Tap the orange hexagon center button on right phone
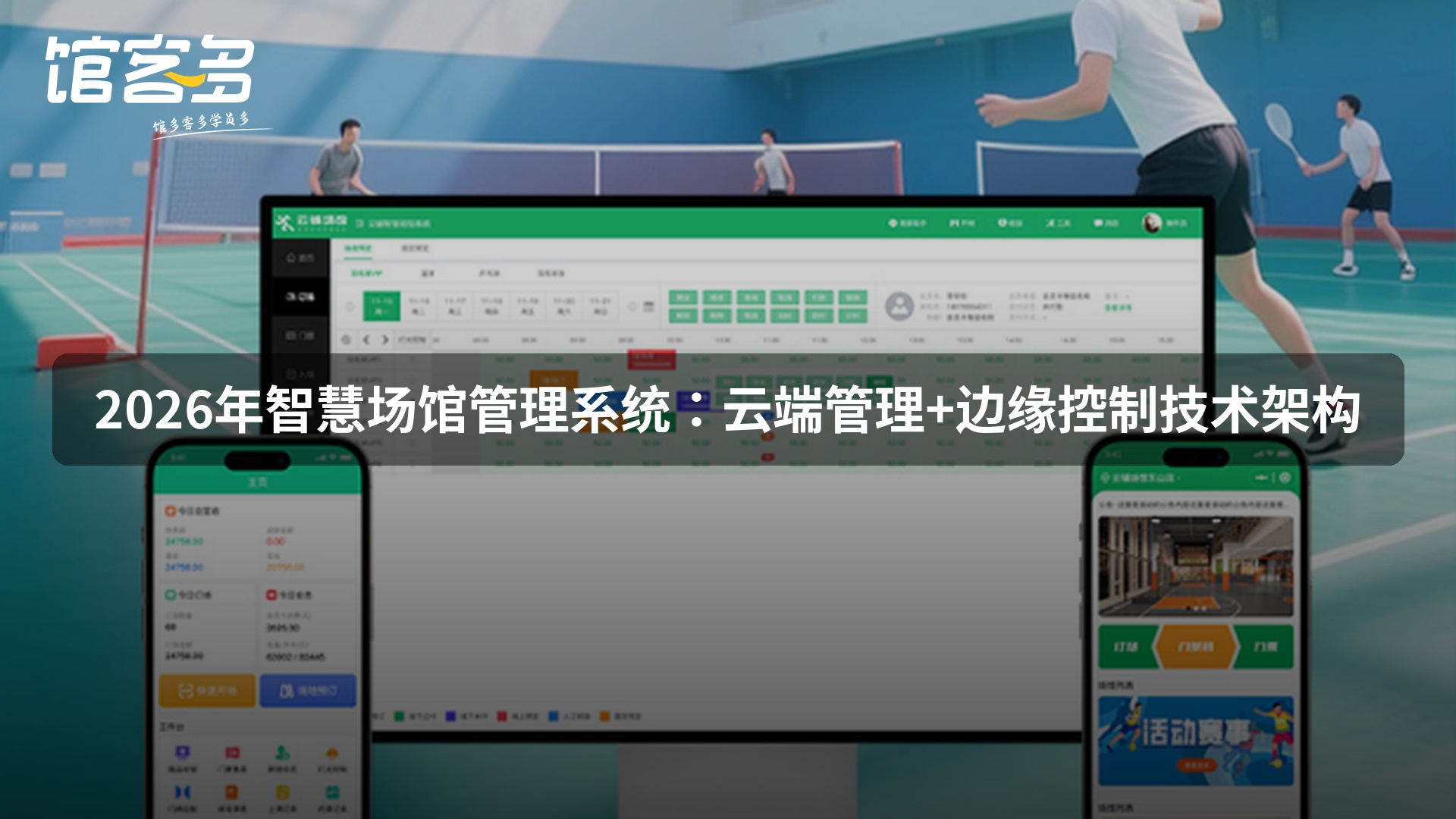1456x819 pixels. 1196,647
